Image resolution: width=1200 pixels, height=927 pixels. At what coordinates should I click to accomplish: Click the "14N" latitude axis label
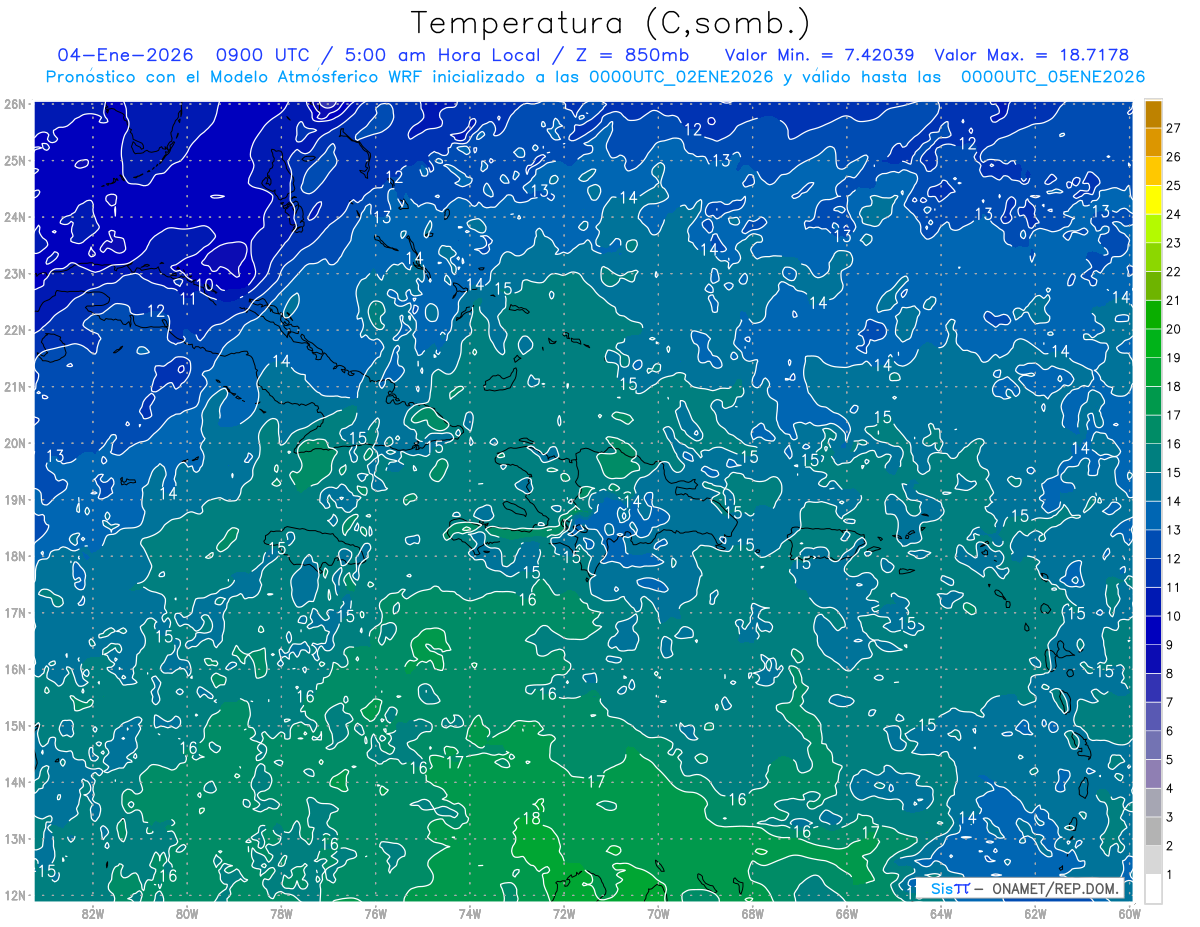[x=15, y=782]
